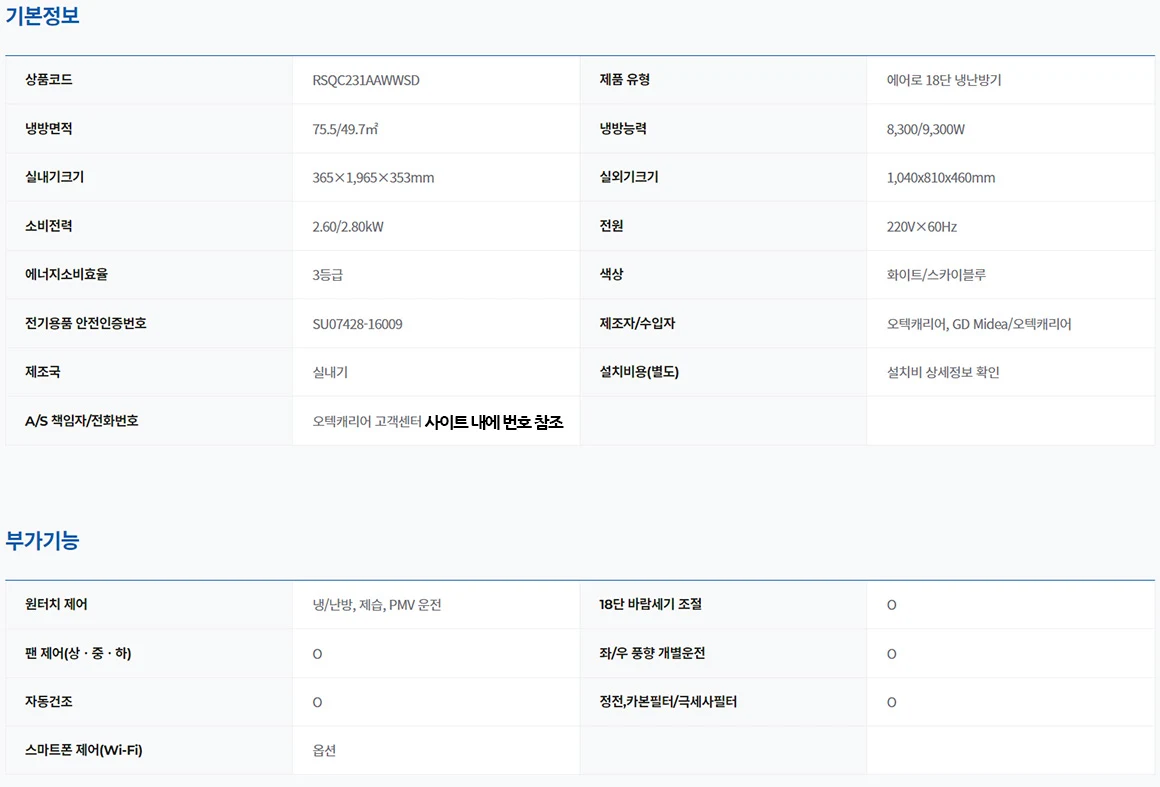The height and width of the screenshot is (787, 1160).
Task: Click the 18단 바람세기 조절 label
Action: coord(650,604)
